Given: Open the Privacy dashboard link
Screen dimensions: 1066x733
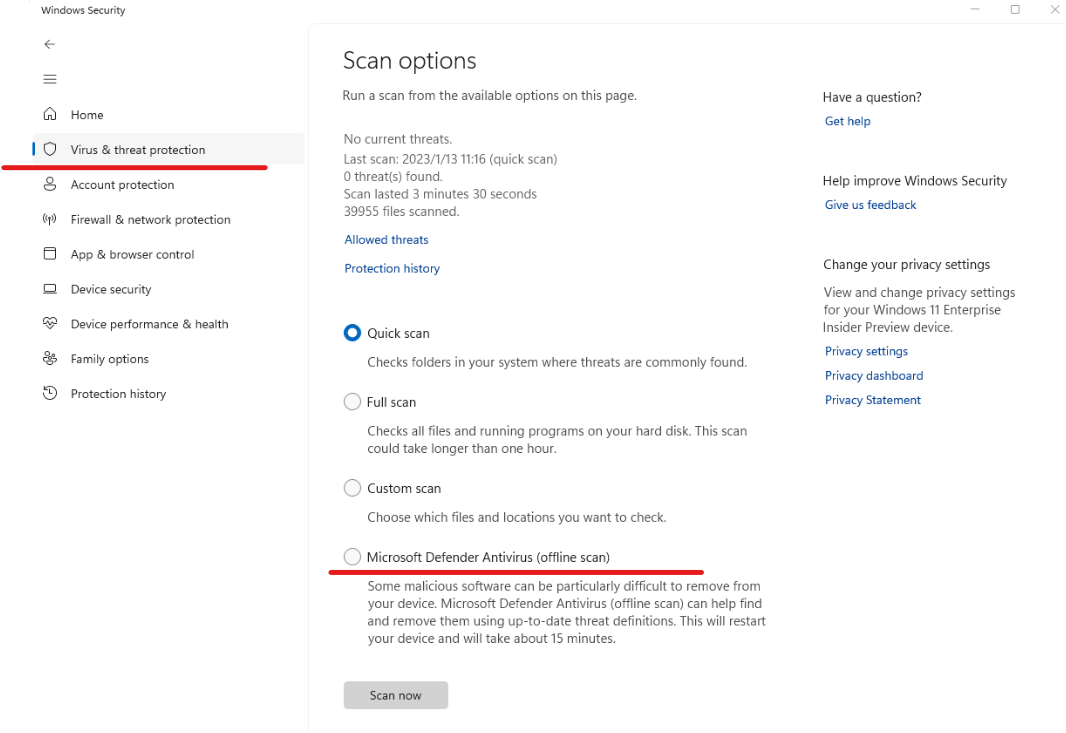Looking at the screenshot, I should point(874,375).
